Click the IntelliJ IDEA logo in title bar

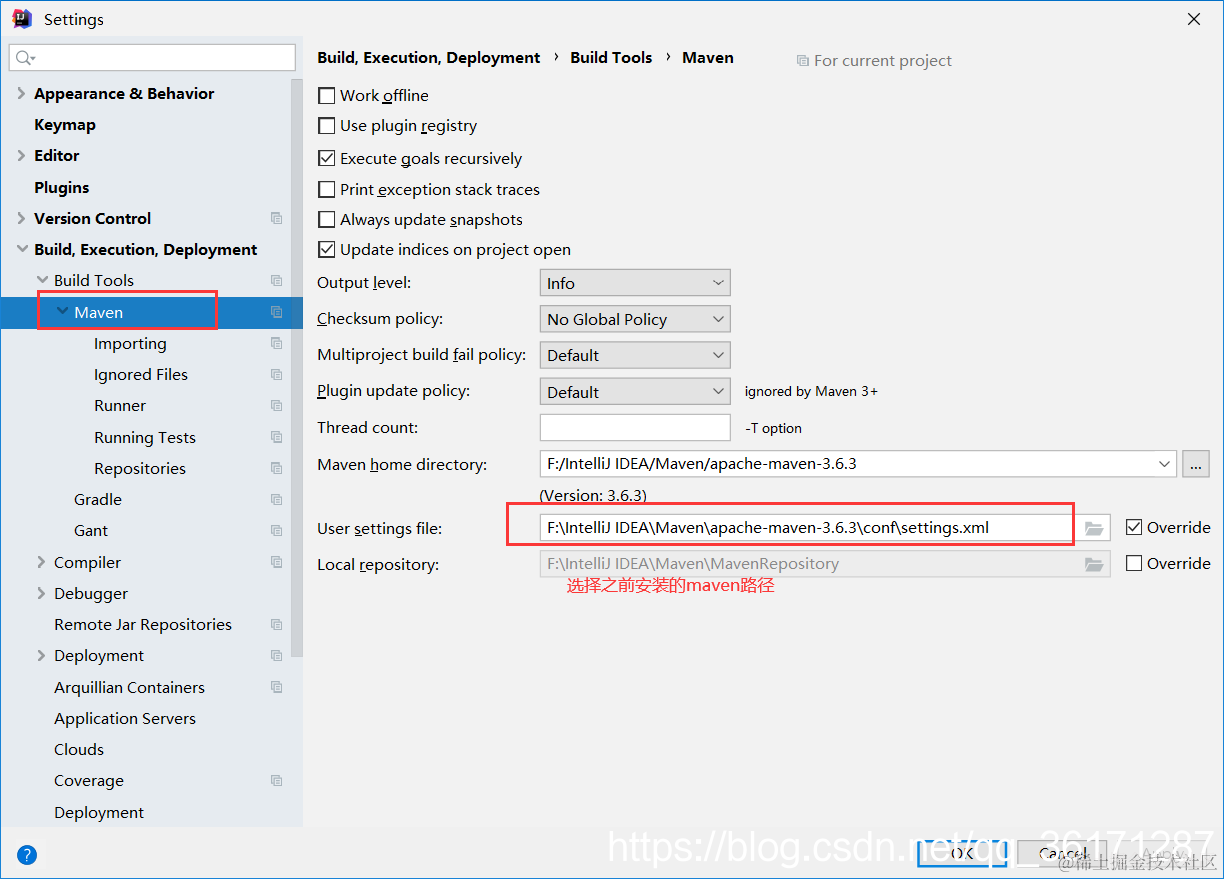coord(22,19)
